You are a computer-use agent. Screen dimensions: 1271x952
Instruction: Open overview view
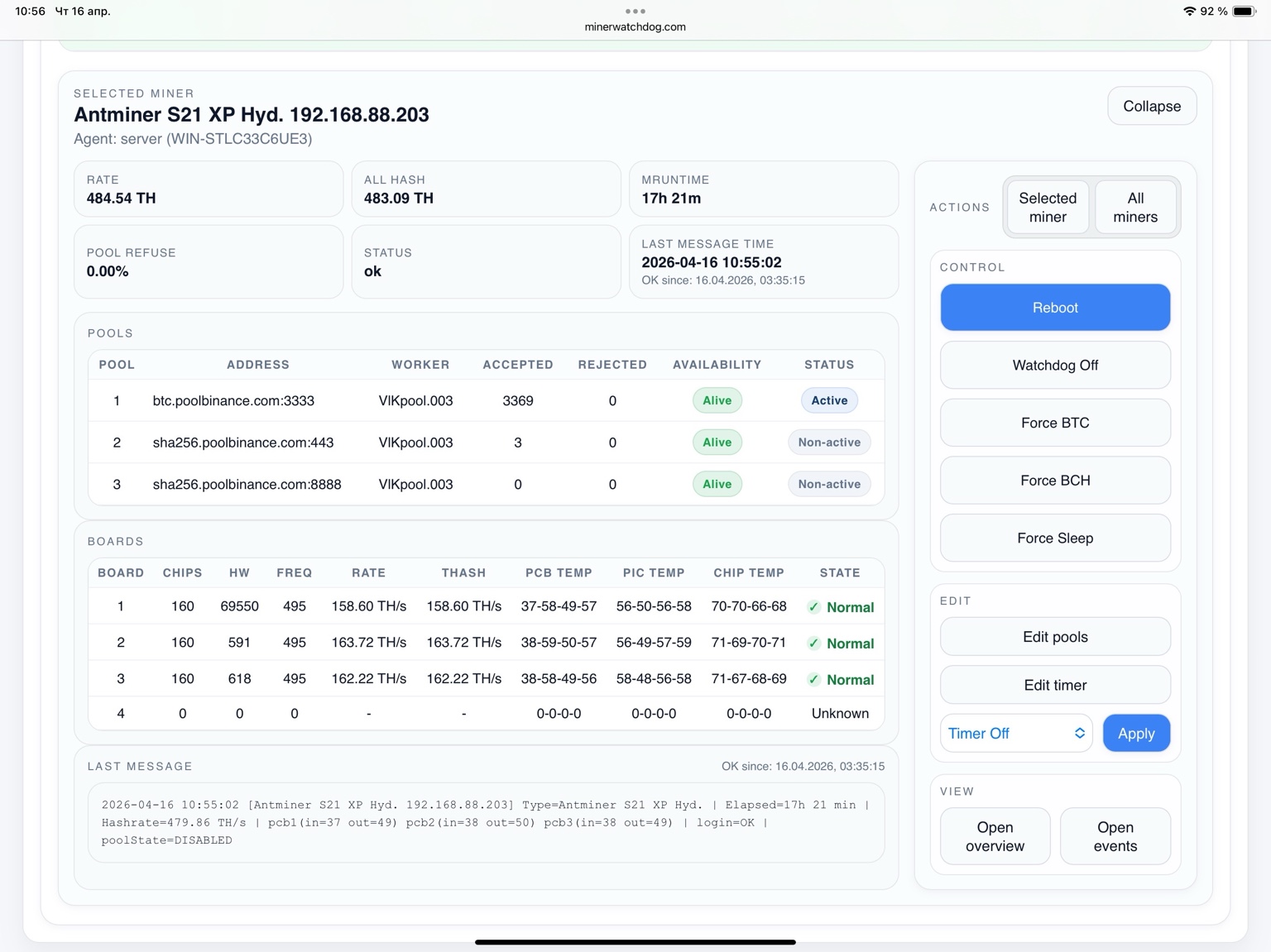click(995, 836)
